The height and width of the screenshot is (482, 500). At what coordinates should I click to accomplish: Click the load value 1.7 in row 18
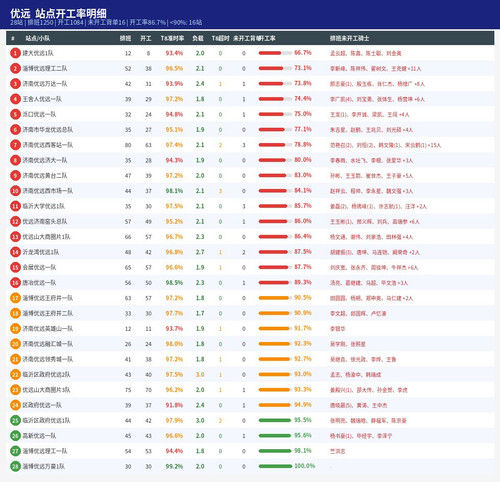[x=200, y=313]
